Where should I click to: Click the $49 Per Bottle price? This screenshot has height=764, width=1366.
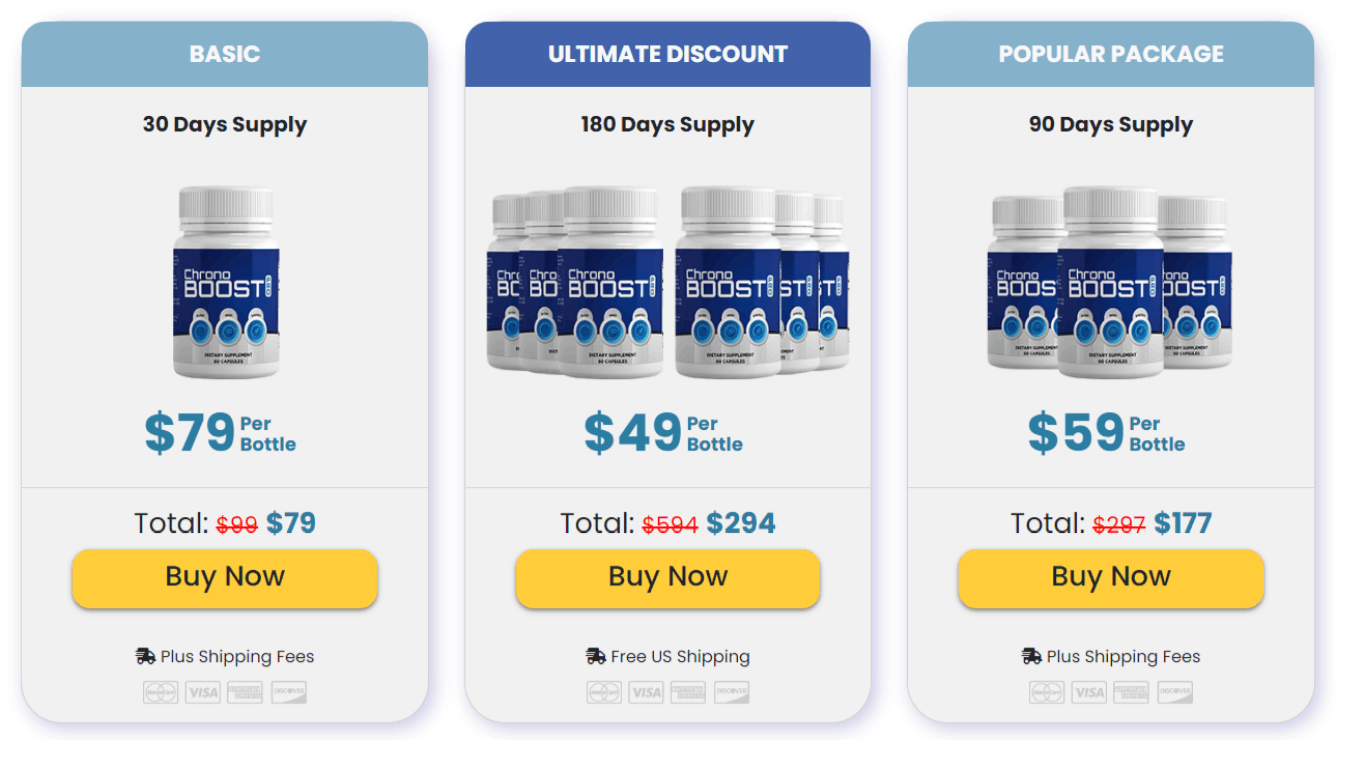(x=664, y=433)
